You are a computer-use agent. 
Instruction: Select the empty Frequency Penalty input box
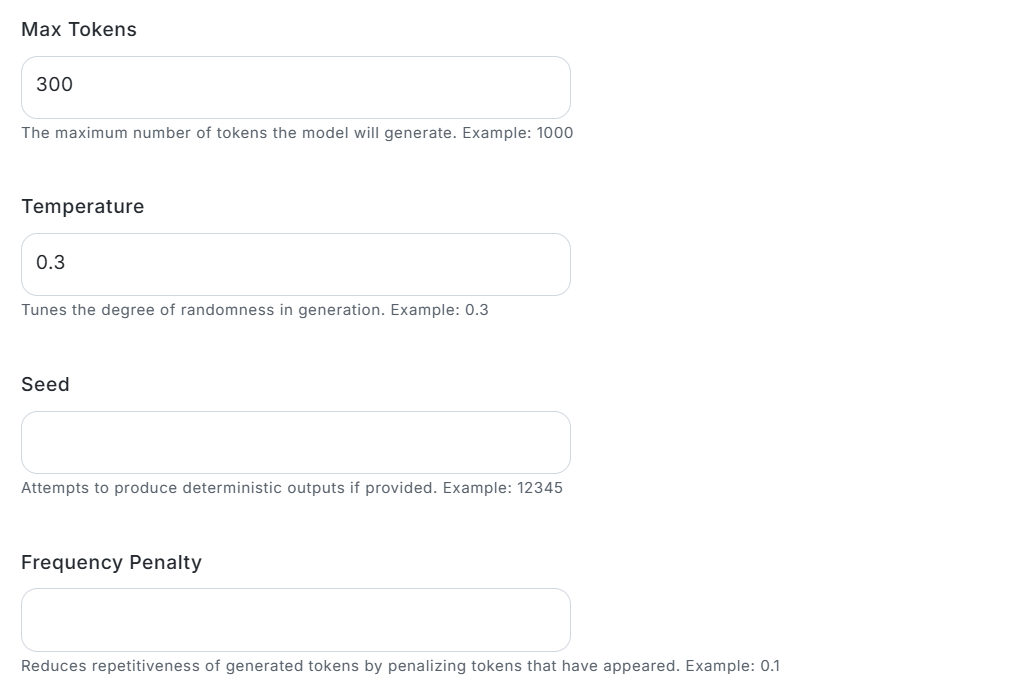pos(296,620)
